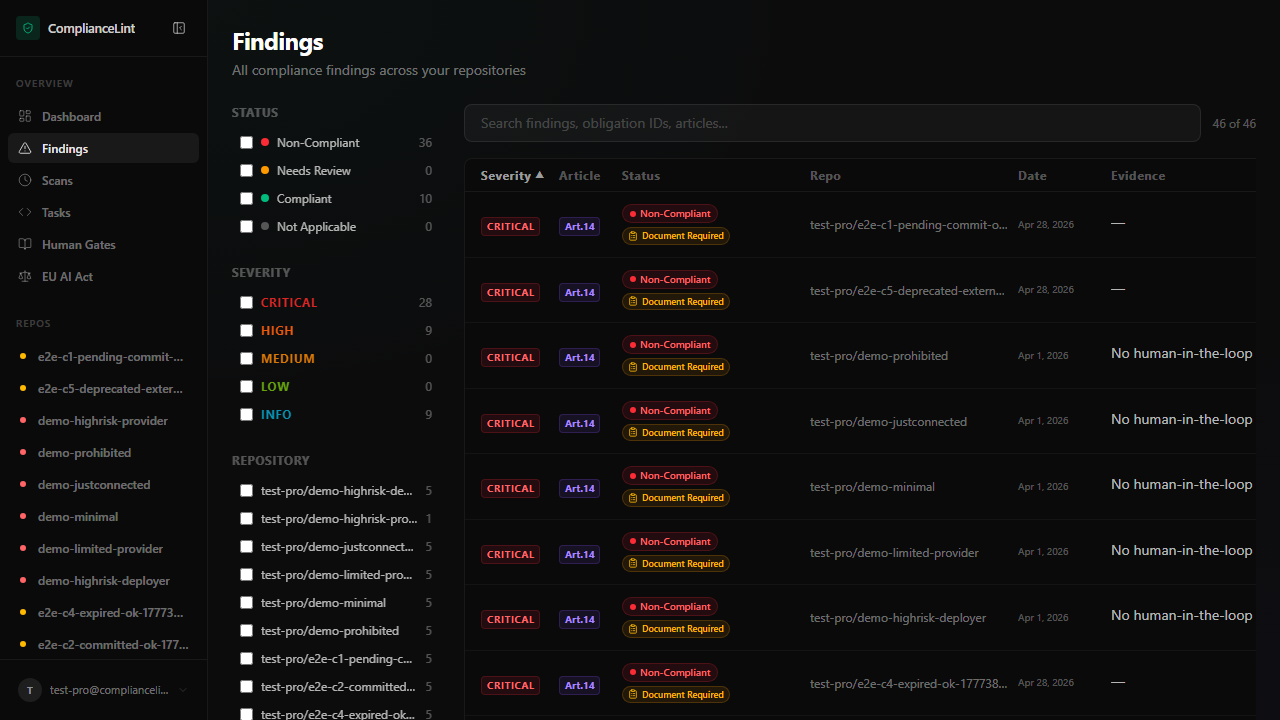Image resolution: width=1280 pixels, height=720 pixels.
Task: Check the Non-Compliant status filter
Action: 246,143
